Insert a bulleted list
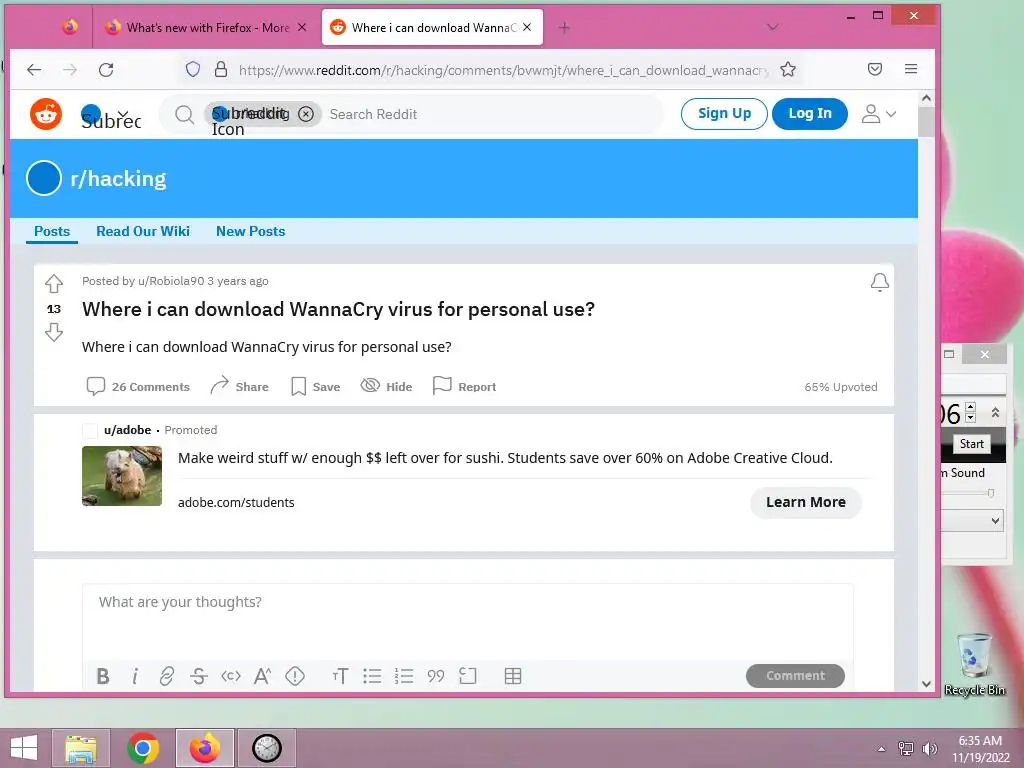 (x=372, y=676)
